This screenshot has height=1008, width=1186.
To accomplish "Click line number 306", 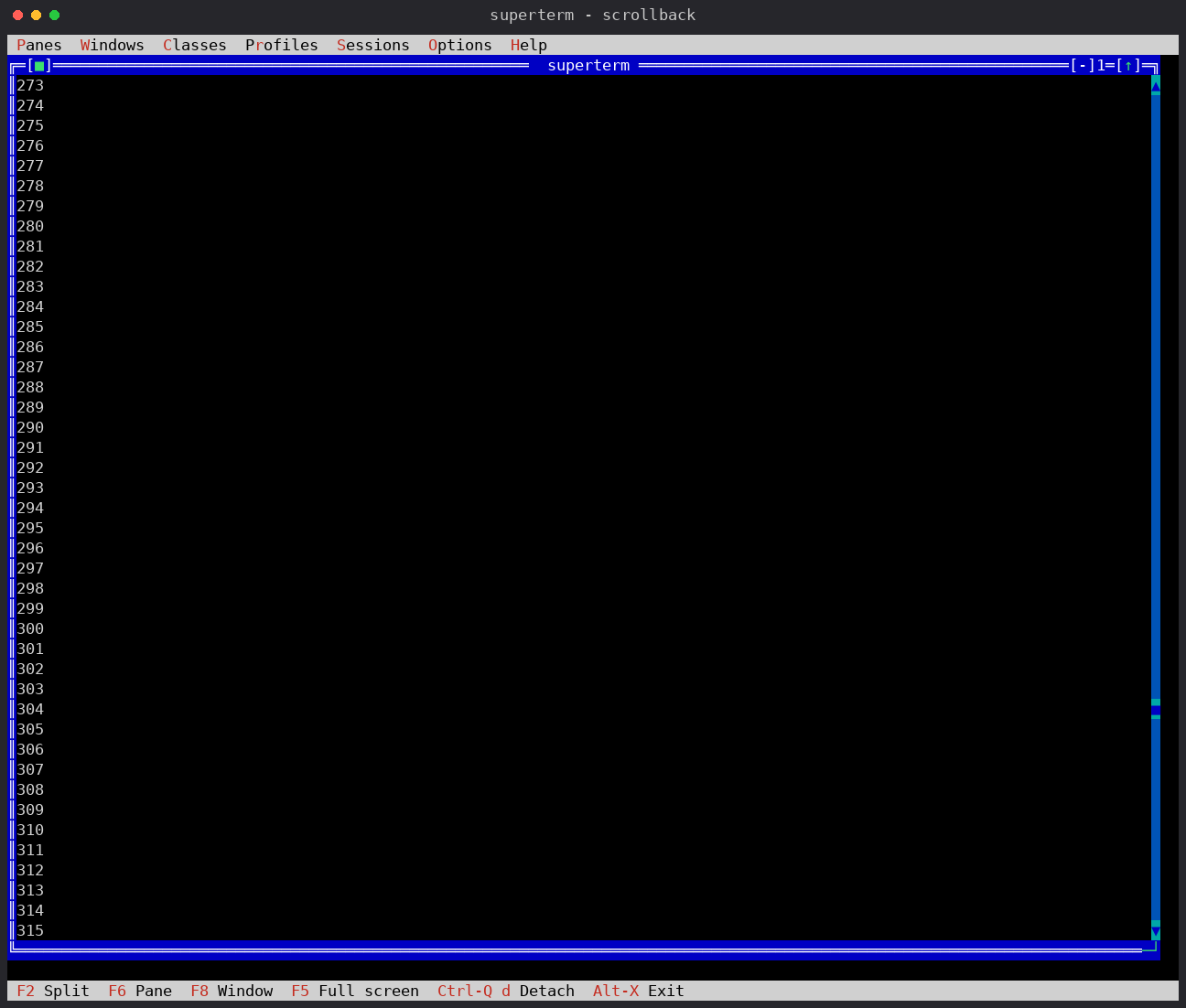I will point(30,749).
